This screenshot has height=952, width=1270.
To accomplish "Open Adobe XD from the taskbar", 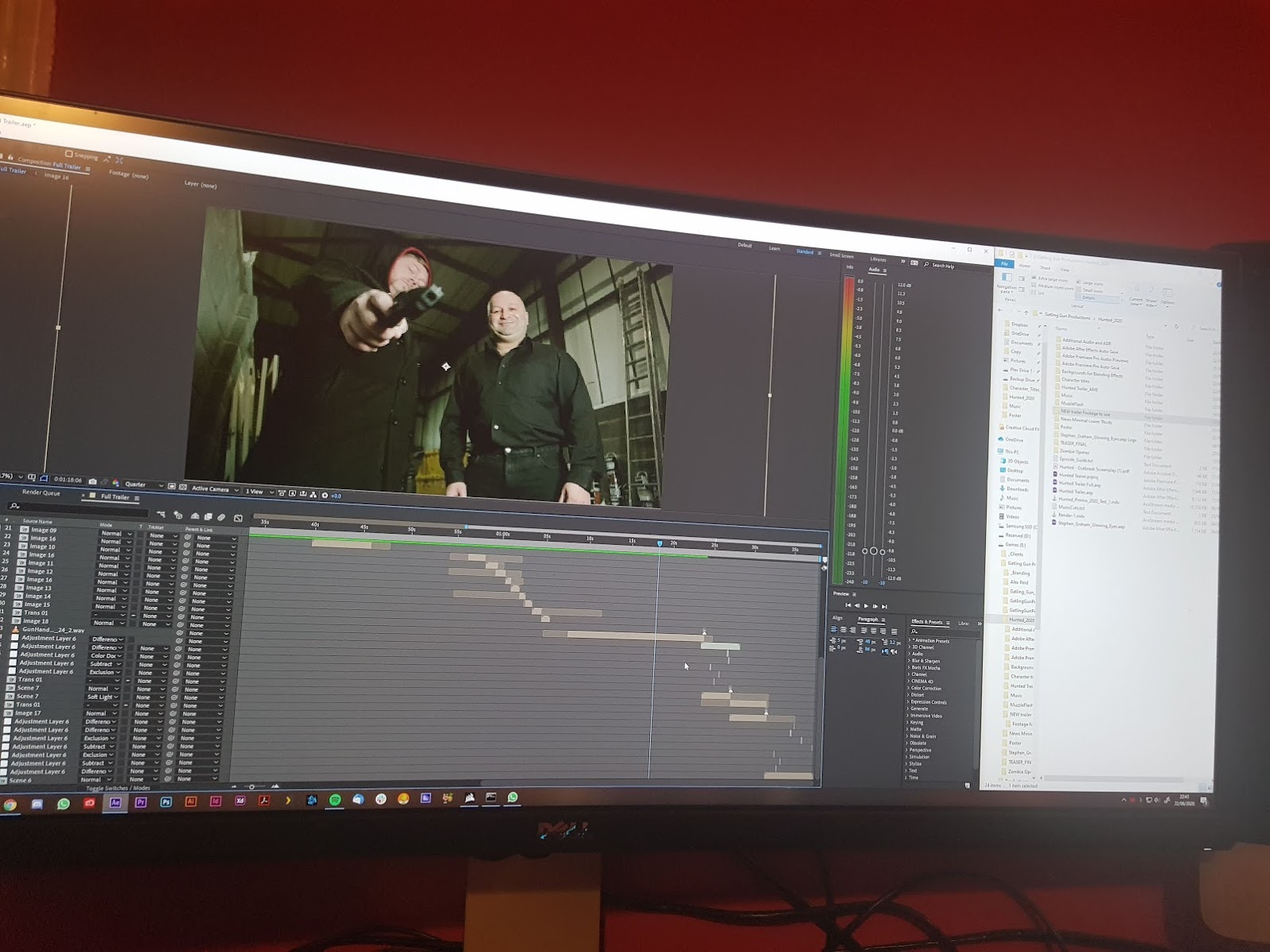I will click(240, 801).
